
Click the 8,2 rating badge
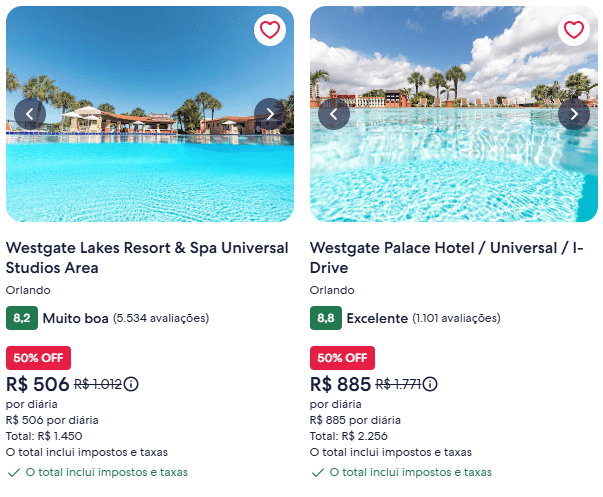point(22,318)
